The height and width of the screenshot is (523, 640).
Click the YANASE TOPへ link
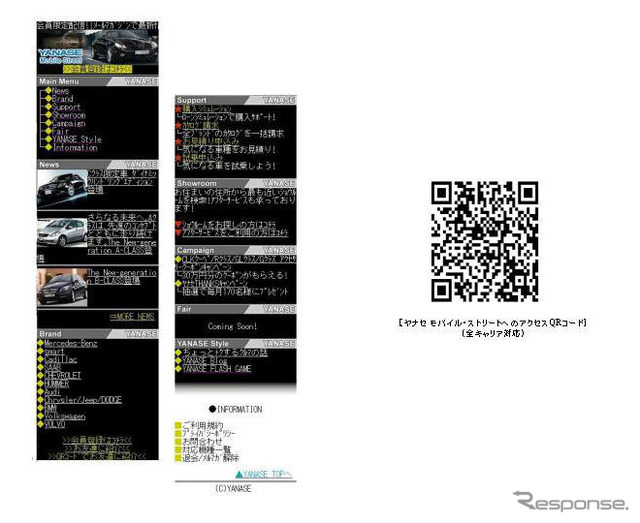point(268,474)
